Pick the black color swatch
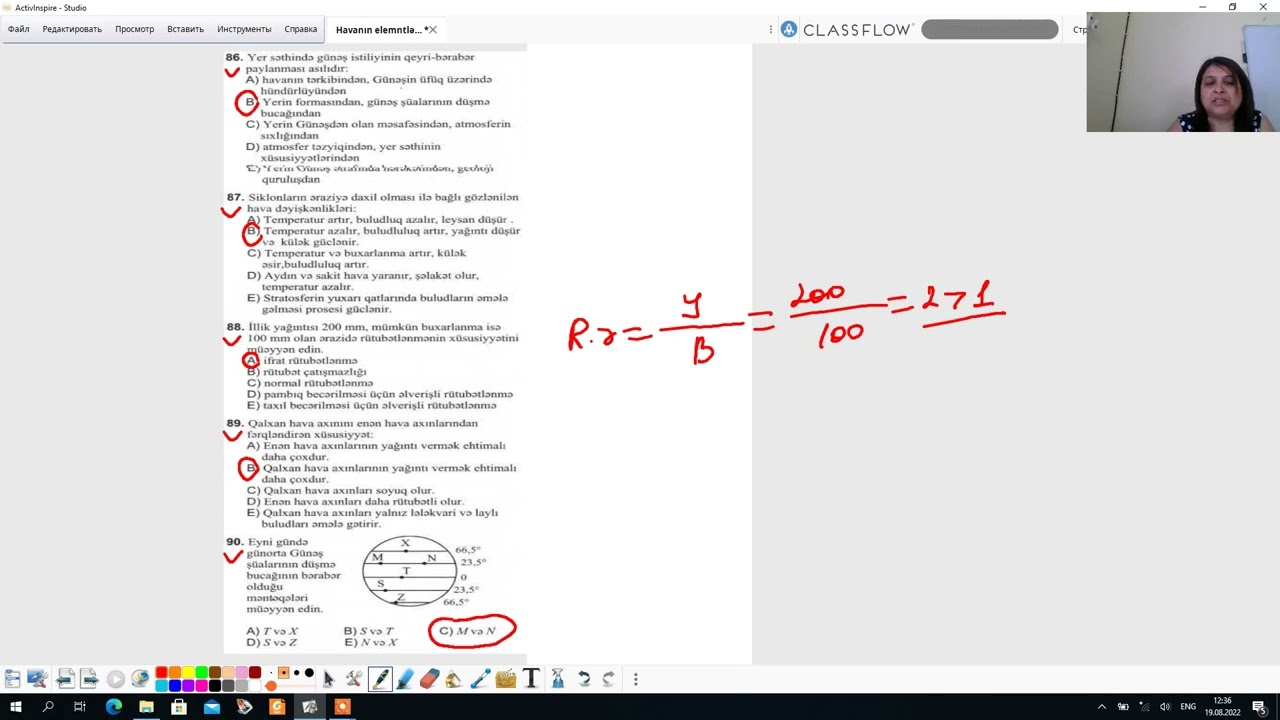 tap(215, 686)
